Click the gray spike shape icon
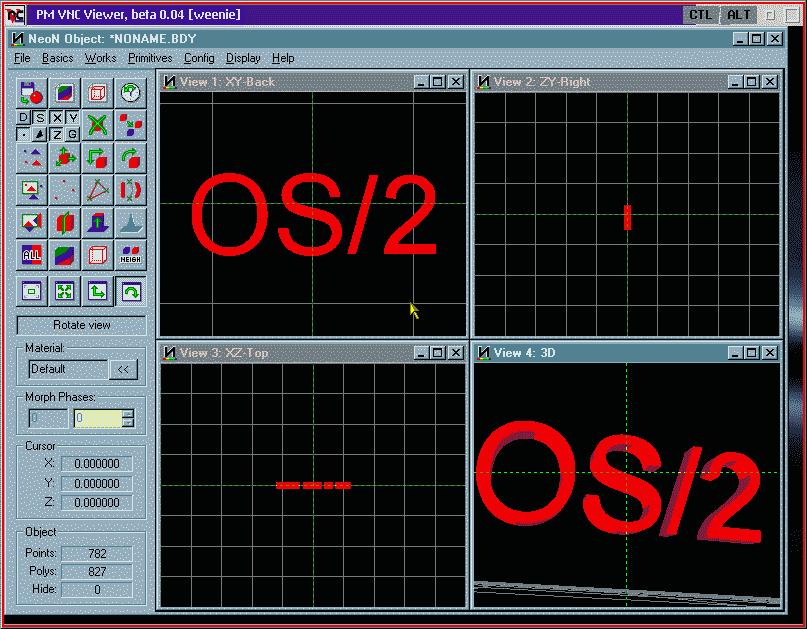The image size is (807, 629). click(x=130, y=223)
